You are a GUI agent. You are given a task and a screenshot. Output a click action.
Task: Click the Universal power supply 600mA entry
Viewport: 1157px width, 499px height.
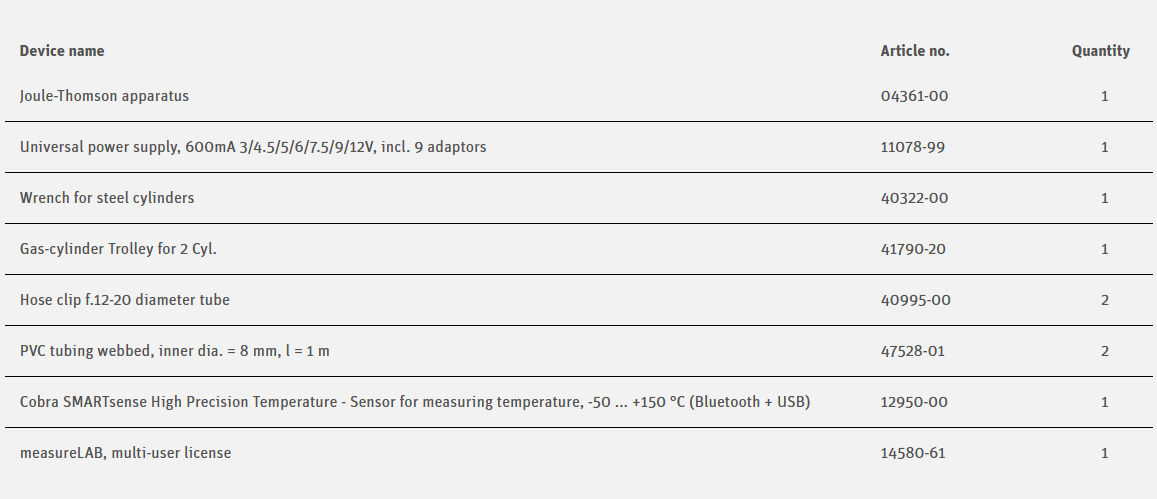click(x=253, y=147)
